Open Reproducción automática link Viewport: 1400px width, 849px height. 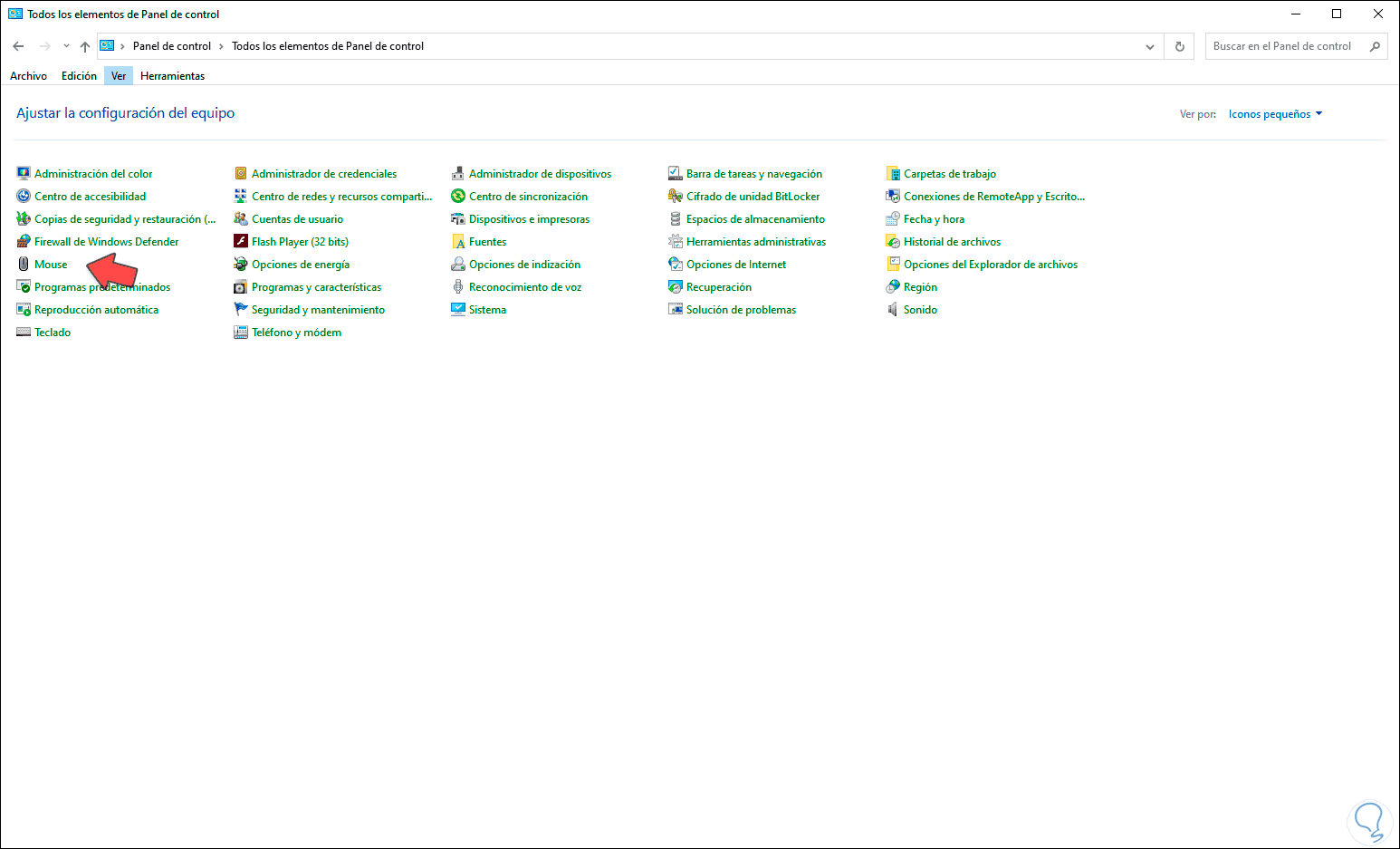pos(96,309)
